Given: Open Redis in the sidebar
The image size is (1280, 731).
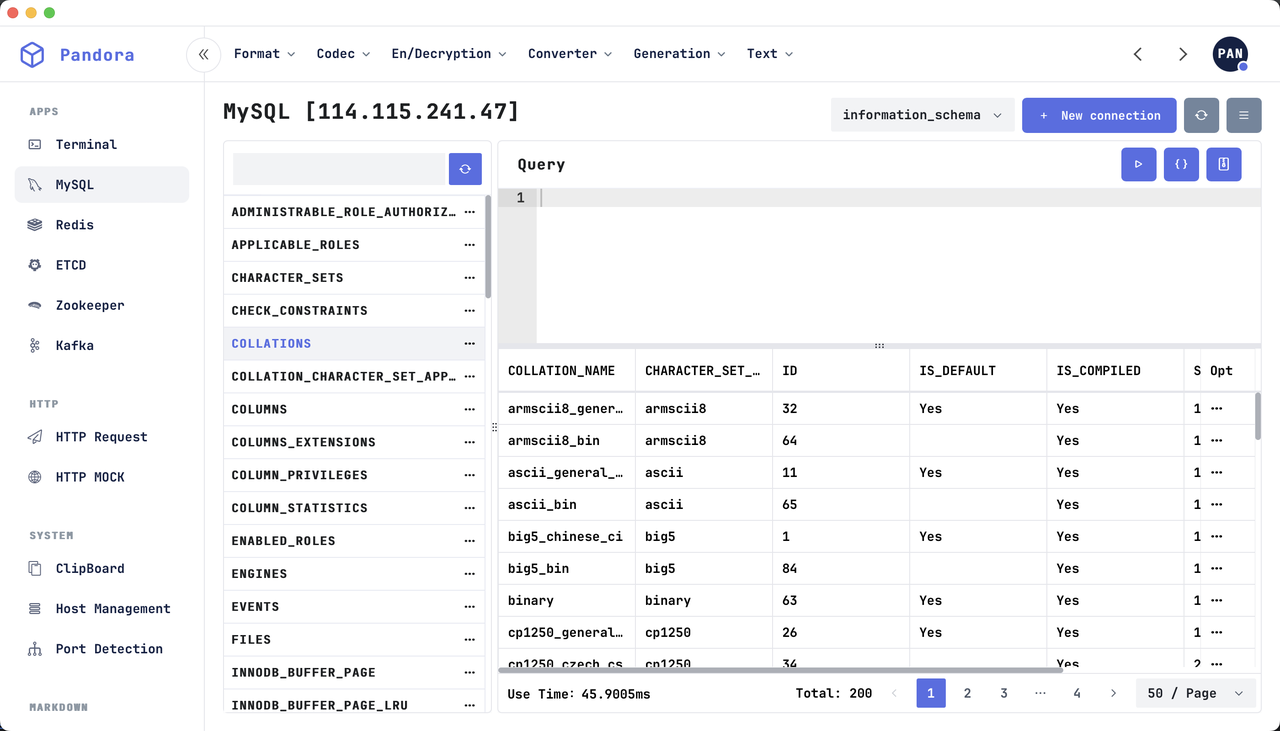Looking at the screenshot, I should tap(102, 225).
